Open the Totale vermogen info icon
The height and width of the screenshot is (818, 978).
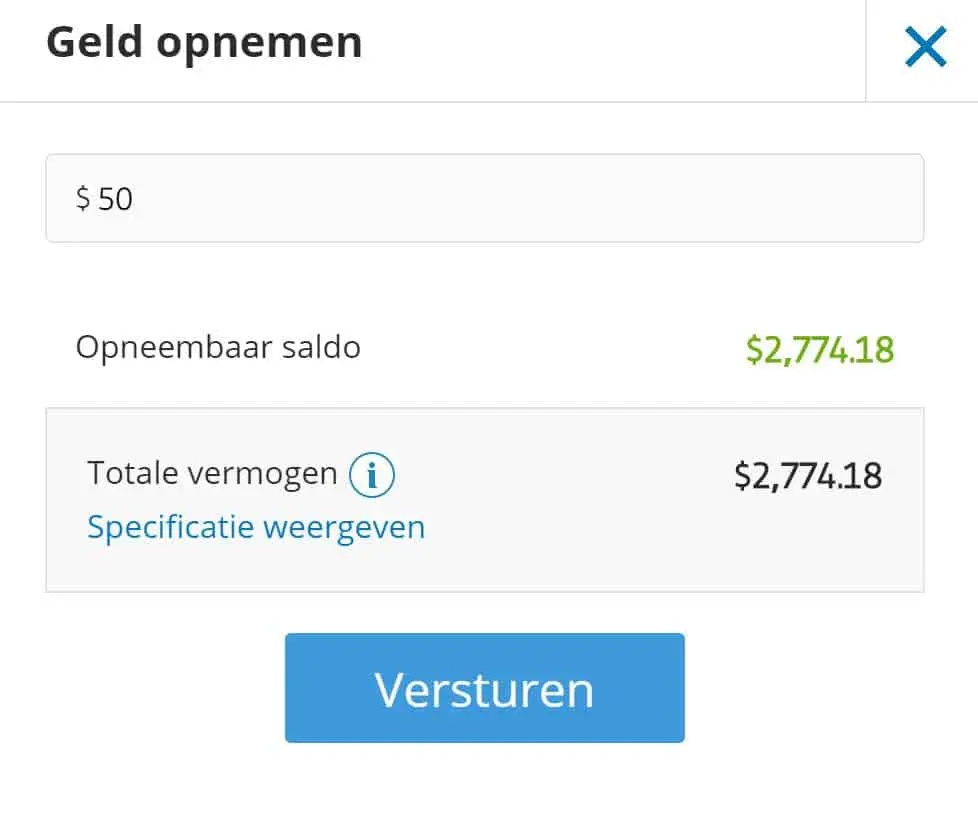click(x=372, y=475)
